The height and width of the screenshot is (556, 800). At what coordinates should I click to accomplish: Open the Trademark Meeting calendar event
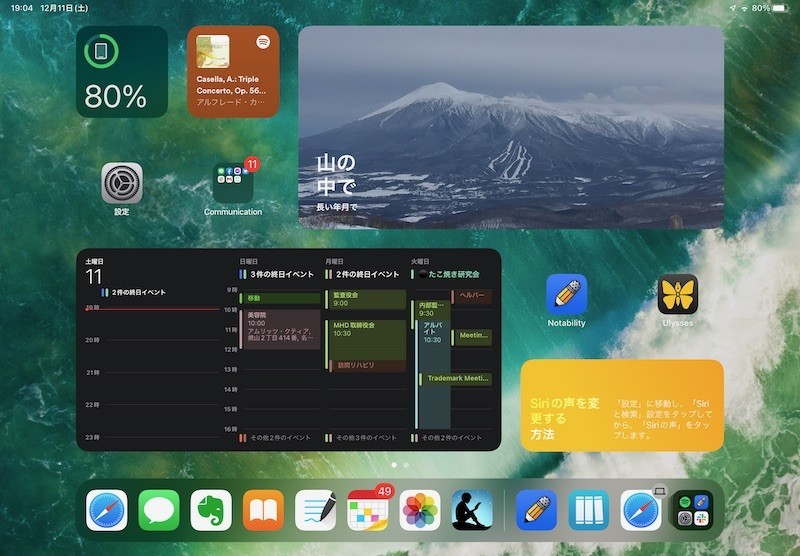pos(456,378)
